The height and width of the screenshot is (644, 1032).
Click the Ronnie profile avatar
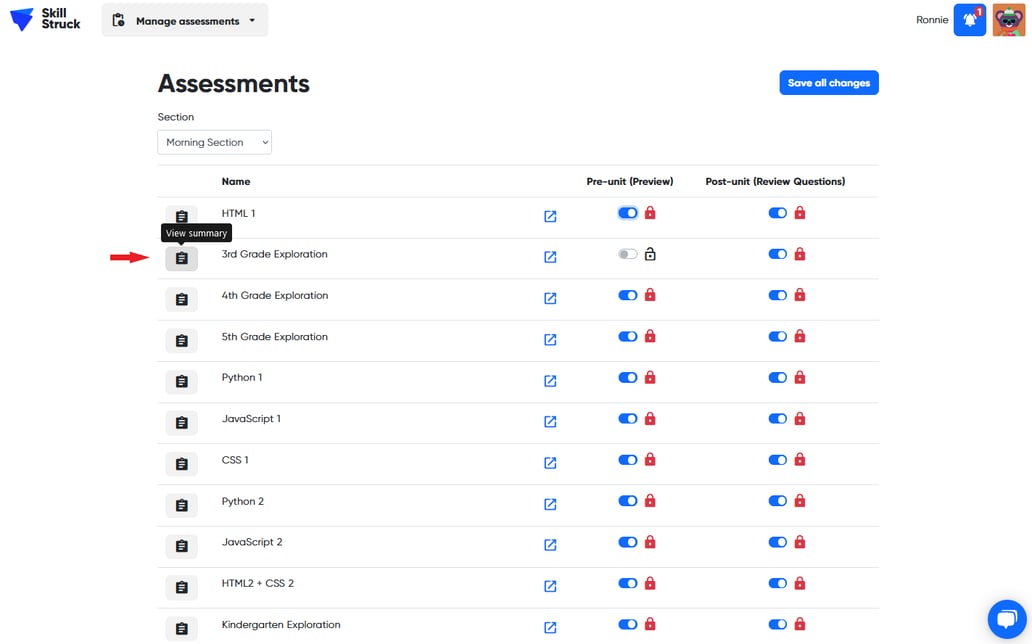pyautogui.click(x=1008, y=19)
